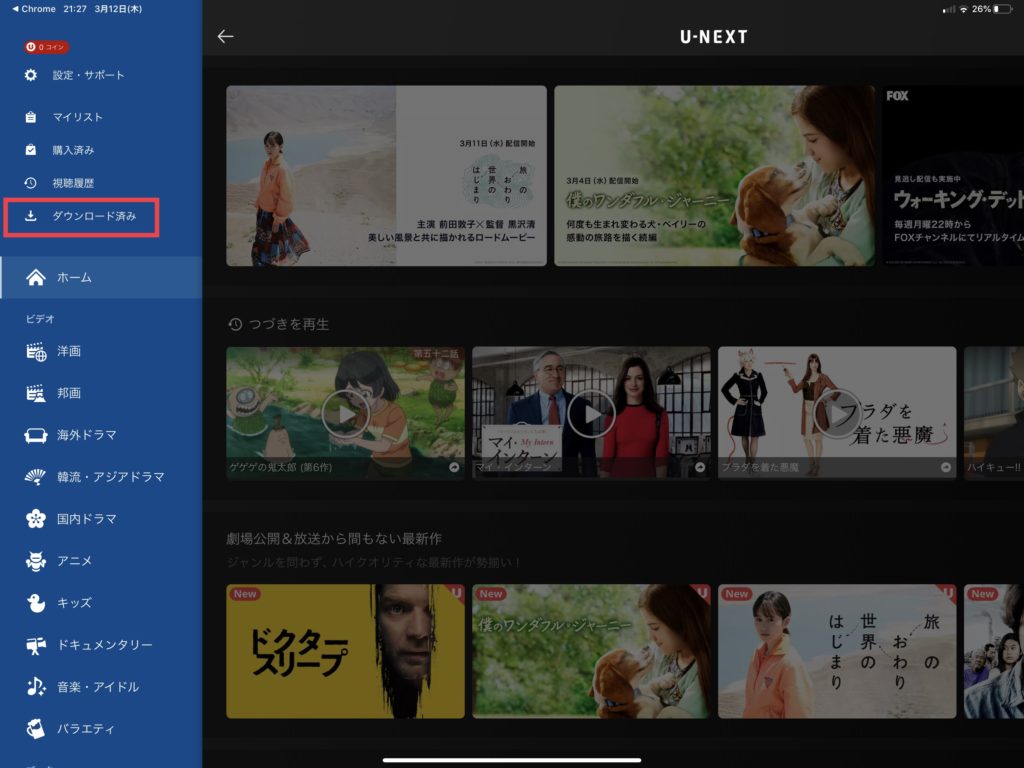Viewport: 1024px width, 768px height.
Task: Tap the U-NEXT logo title
Action: [714, 37]
